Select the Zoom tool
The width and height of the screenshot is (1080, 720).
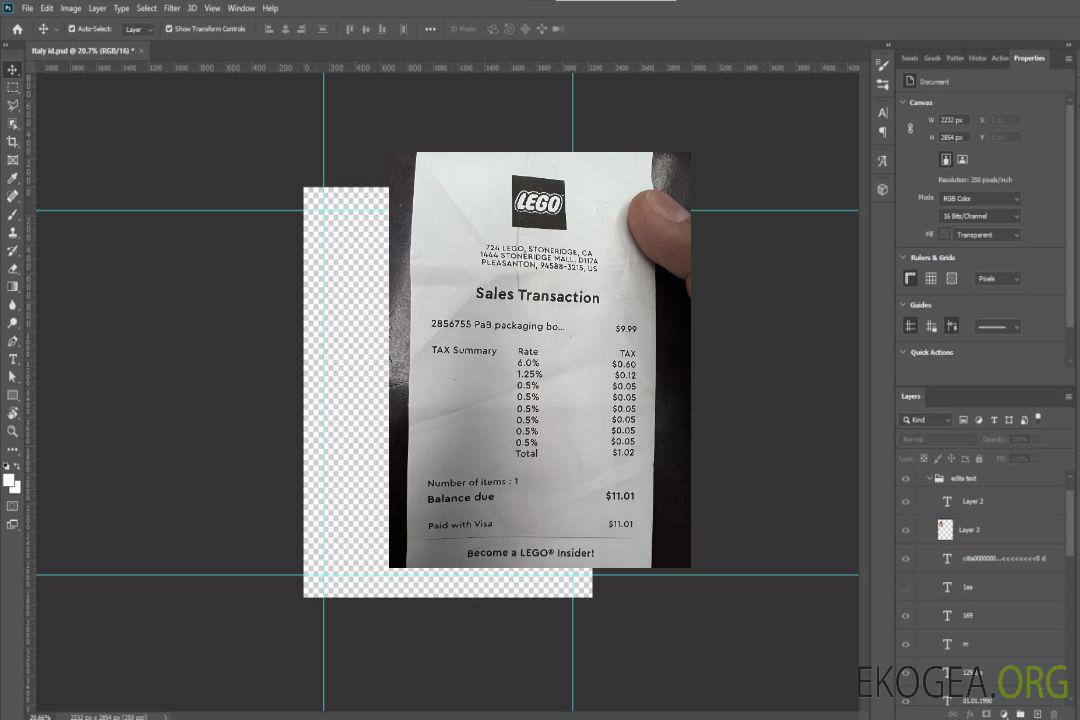click(12, 431)
